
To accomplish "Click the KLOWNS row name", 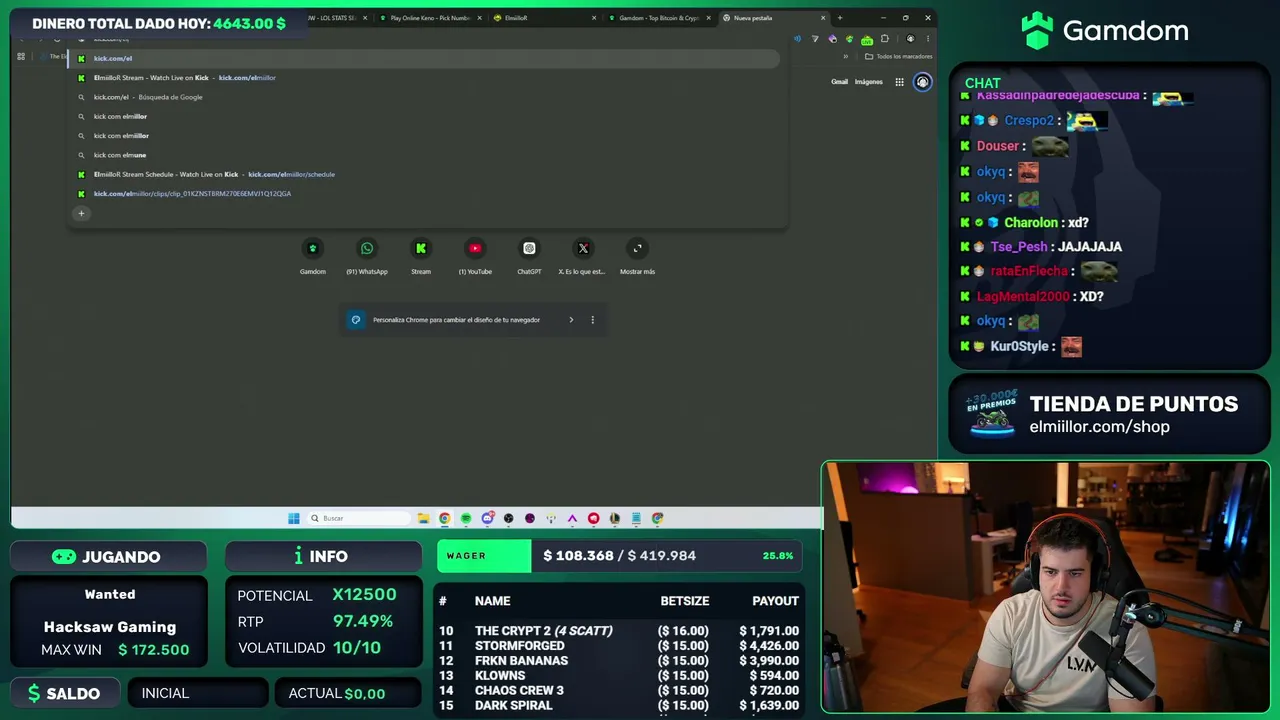I will coord(500,676).
